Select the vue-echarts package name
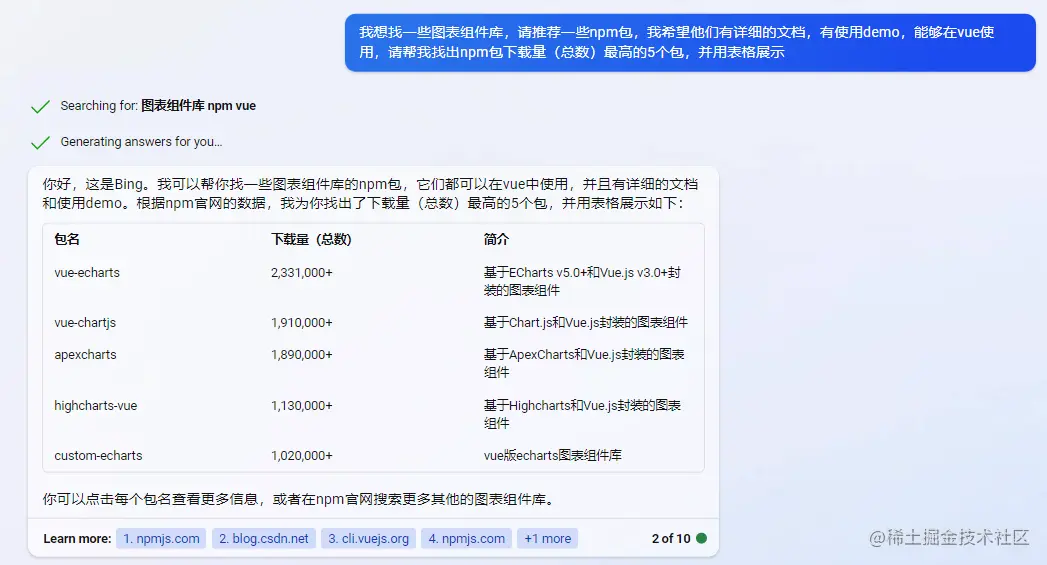 tap(87, 272)
